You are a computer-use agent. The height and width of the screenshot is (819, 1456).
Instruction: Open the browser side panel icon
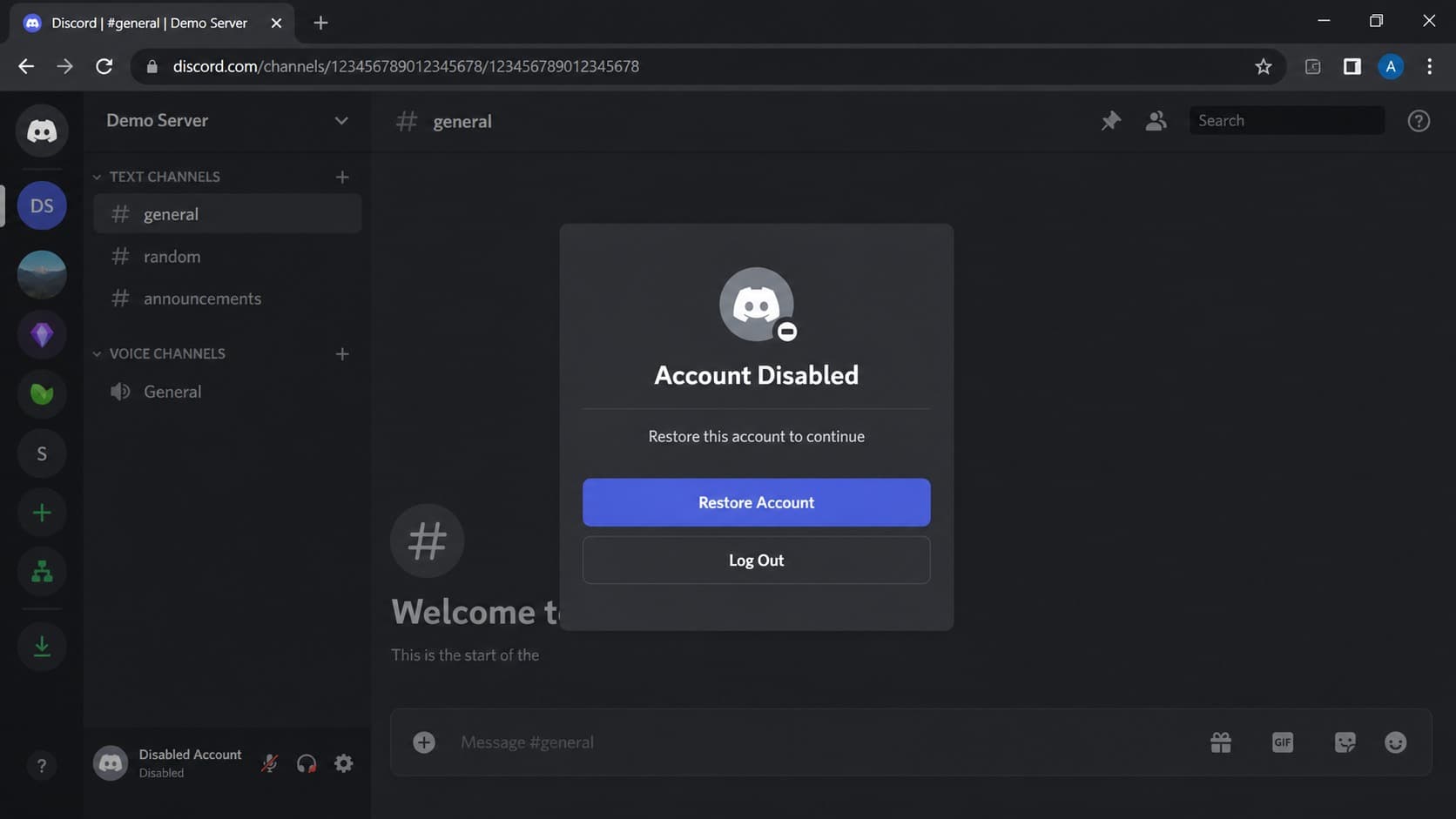(x=1352, y=66)
